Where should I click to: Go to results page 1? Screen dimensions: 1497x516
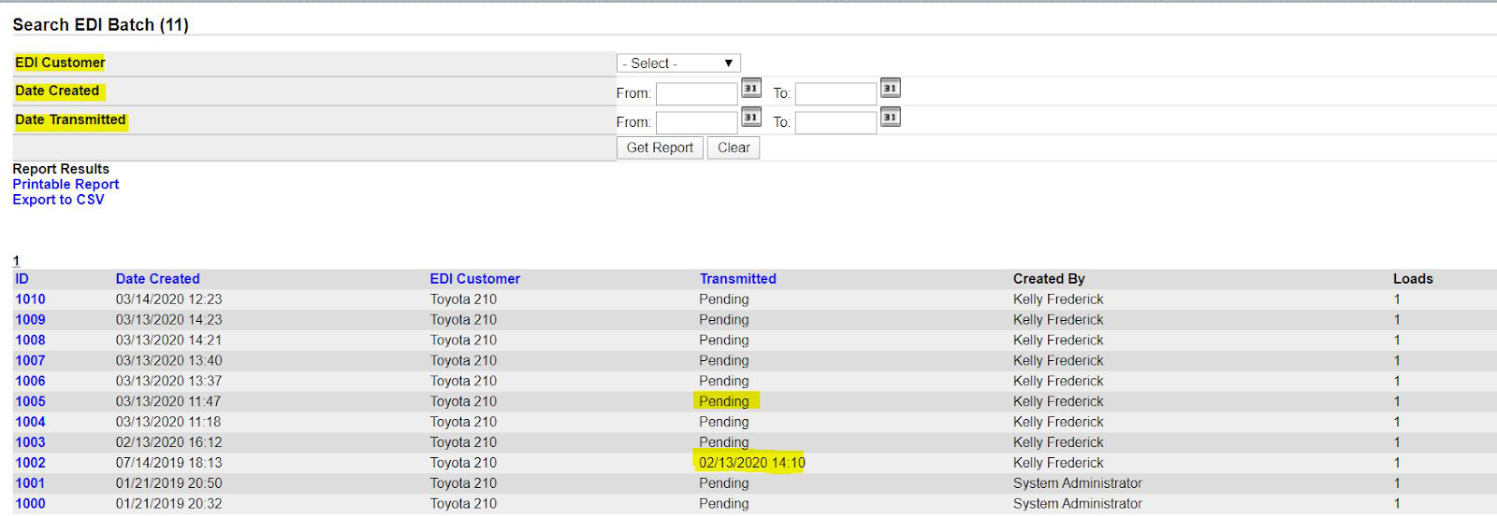coord(16,261)
